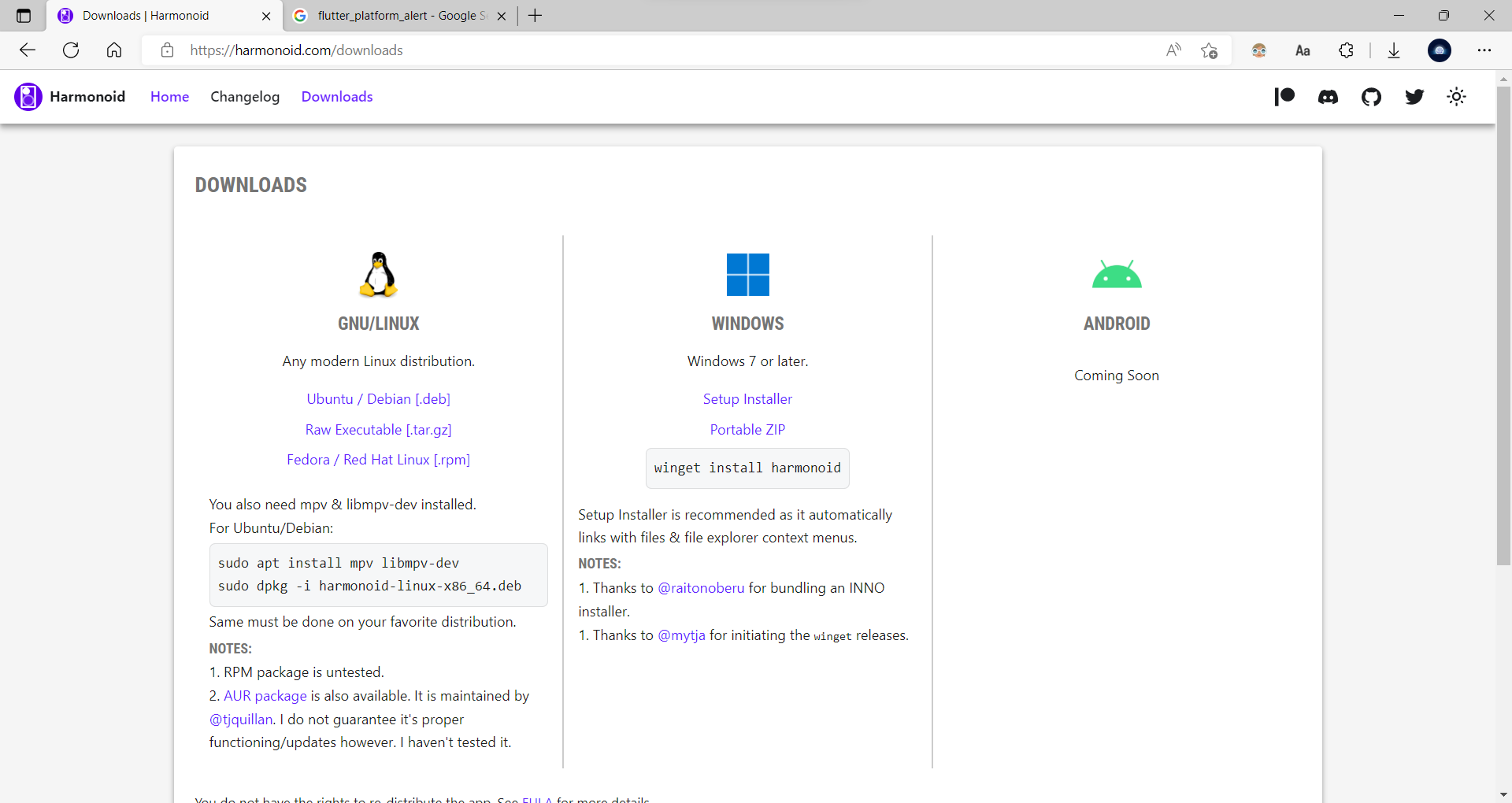Add this page to favorites
This screenshot has height=803, width=1512.
pos(1210,50)
